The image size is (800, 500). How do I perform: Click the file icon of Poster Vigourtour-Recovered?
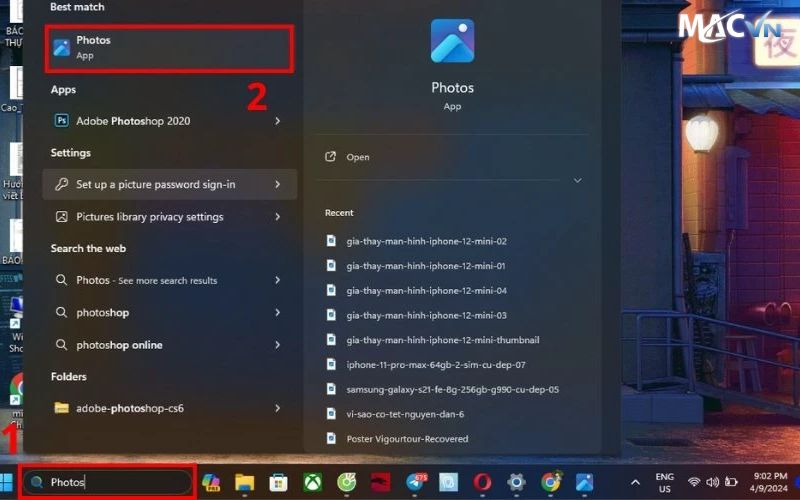[332, 438]
